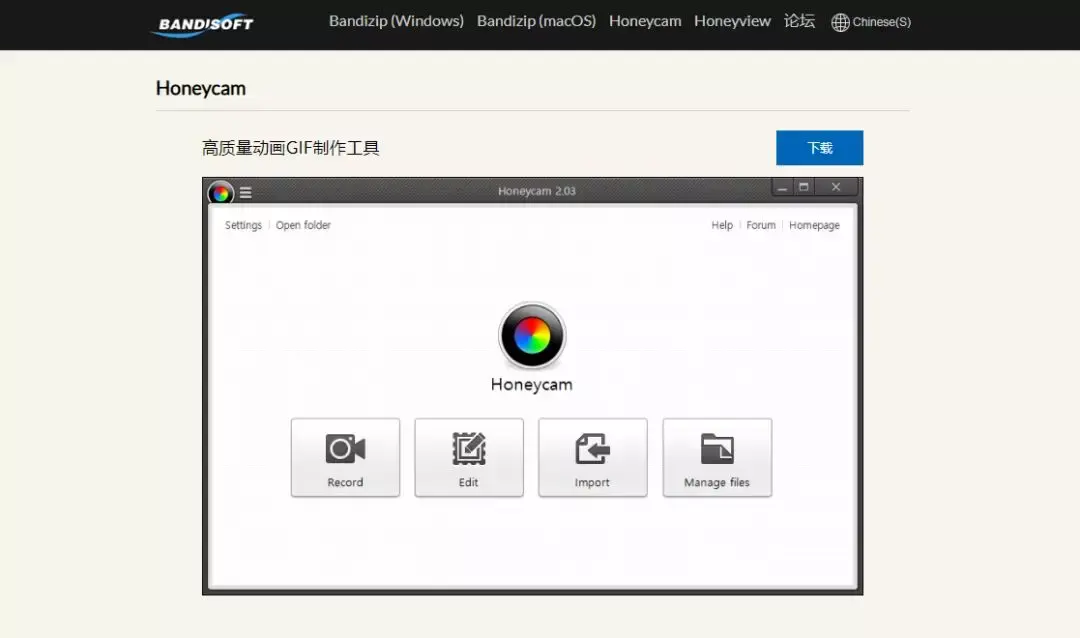Select Honeycam in the top navigation
Screen dimensions: 1080x638
click(x=645, y=20)
